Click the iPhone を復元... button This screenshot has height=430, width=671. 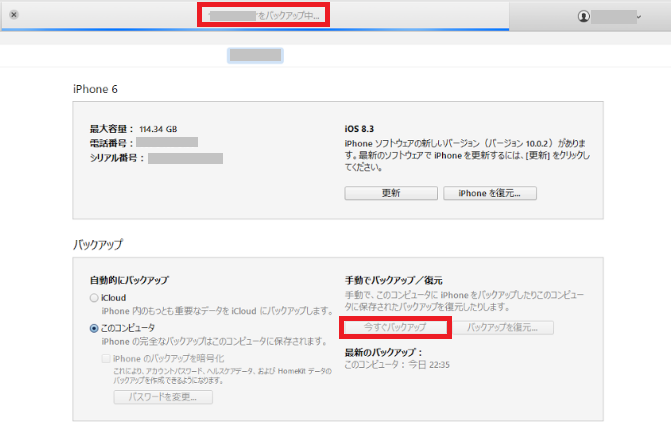point(490,193)
